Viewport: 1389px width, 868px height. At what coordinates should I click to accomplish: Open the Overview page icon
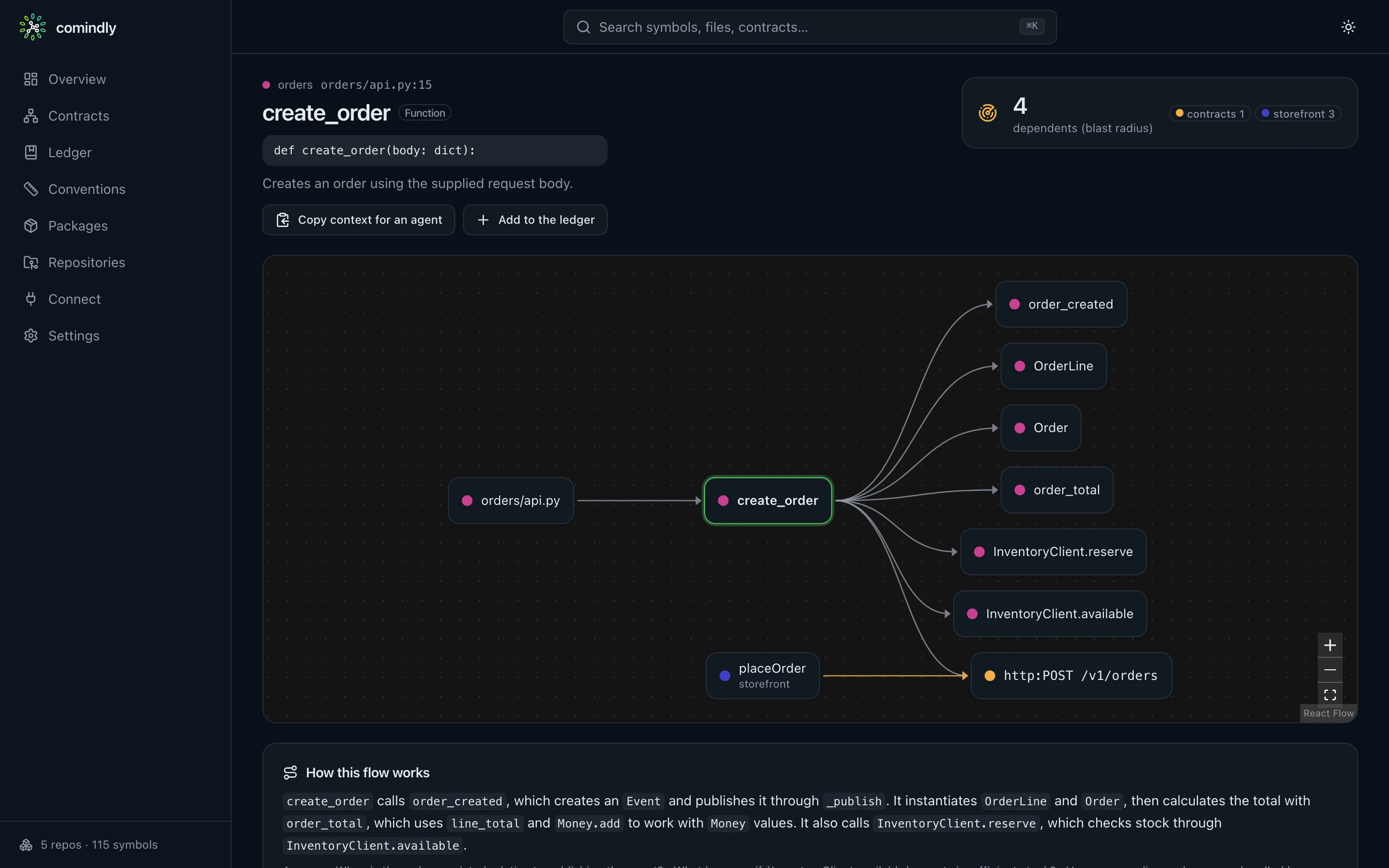pyautogui.click(x=31, y=79)
